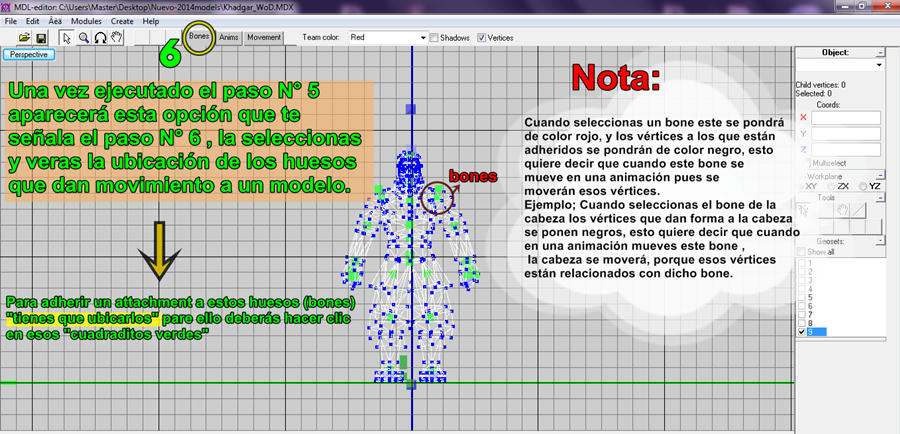The height and width of the screenshot is (434, 900).
Task: Open a model file with the folder icon
Action: coord(24,38)
